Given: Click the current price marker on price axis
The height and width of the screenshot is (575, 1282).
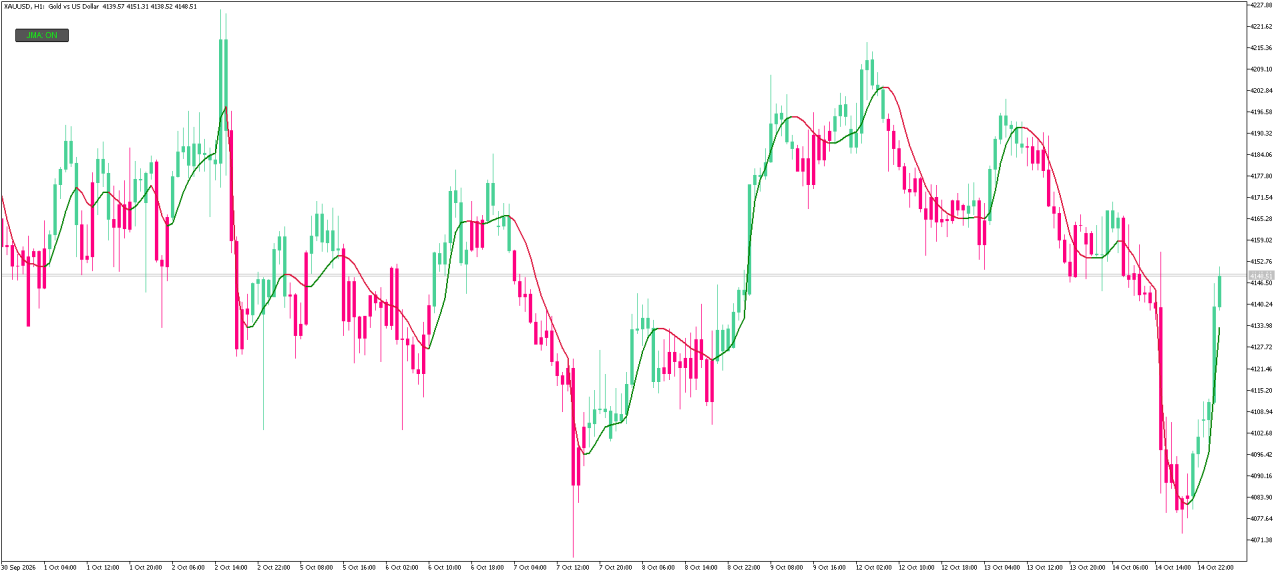Looking at the screenshot, I should tap(1261, 275).
